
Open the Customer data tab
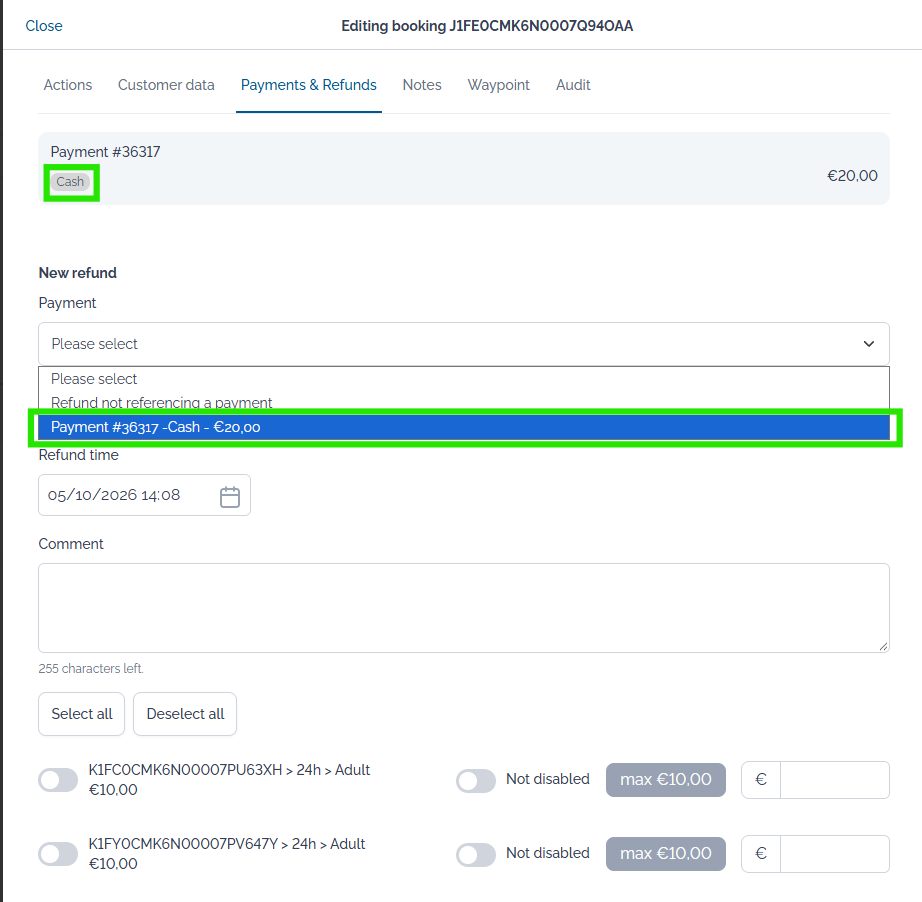click(x=166, y=85)
